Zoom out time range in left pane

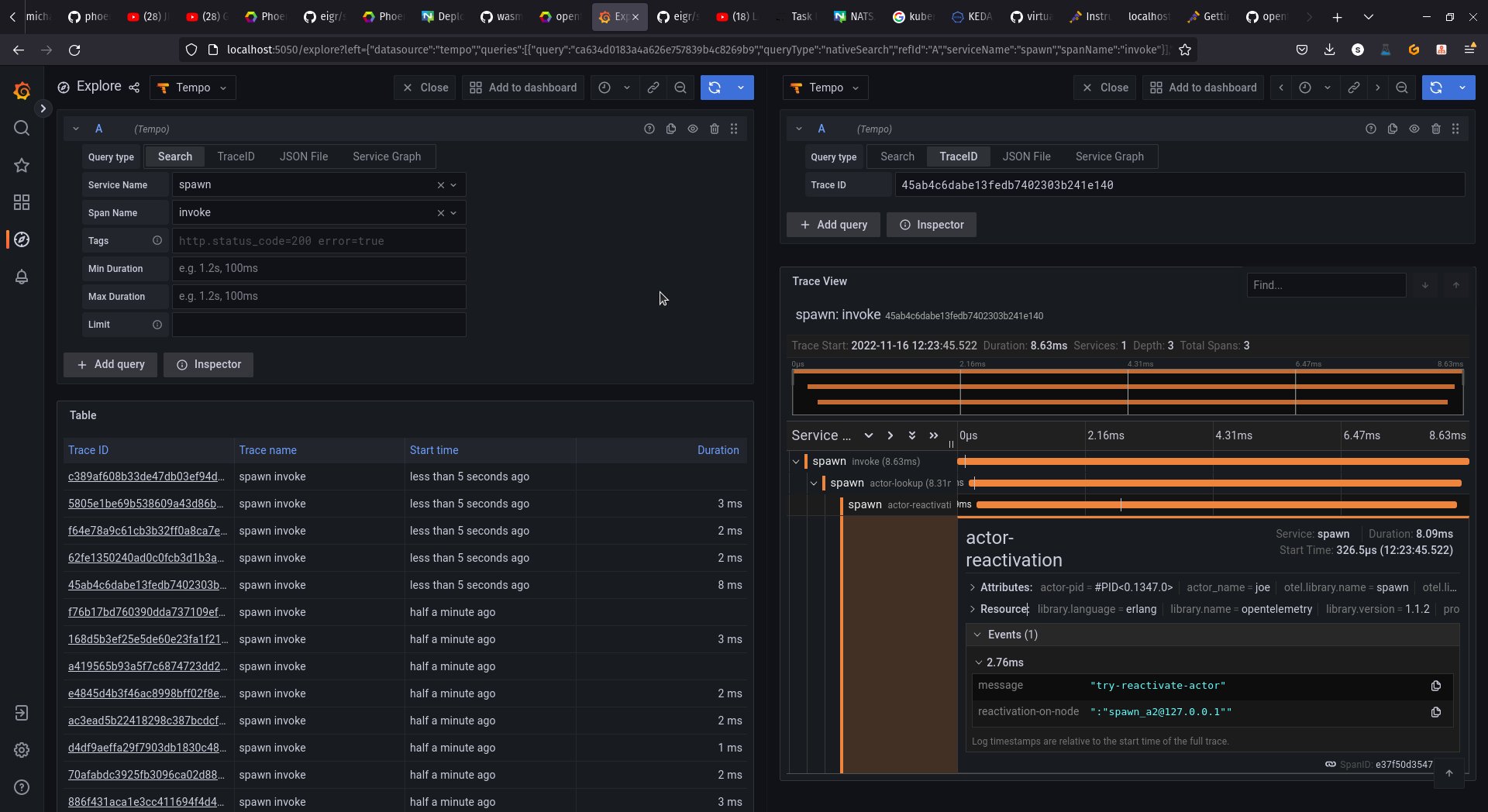680,88
